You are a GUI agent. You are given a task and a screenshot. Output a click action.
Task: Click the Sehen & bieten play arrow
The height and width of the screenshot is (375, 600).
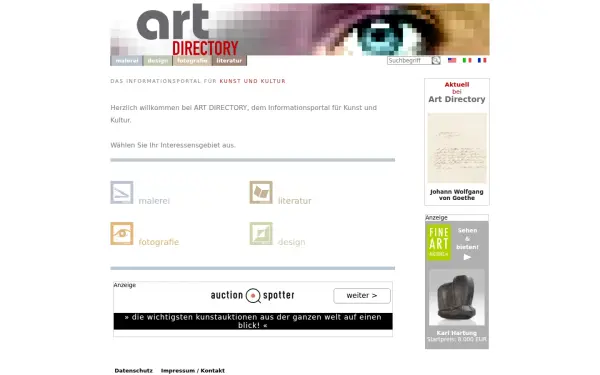[467, 257]
